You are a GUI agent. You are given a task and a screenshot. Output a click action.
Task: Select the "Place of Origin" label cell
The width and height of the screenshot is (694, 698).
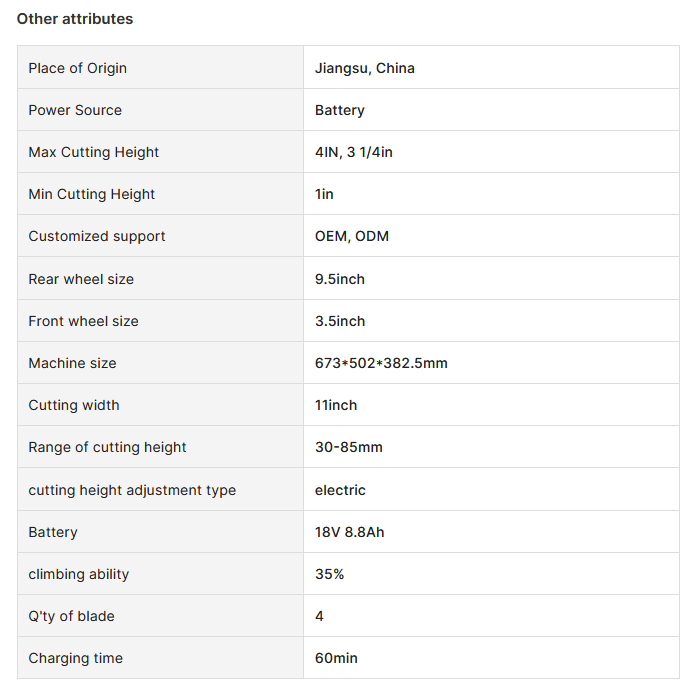pyautogui.click(x=78, y=68)
